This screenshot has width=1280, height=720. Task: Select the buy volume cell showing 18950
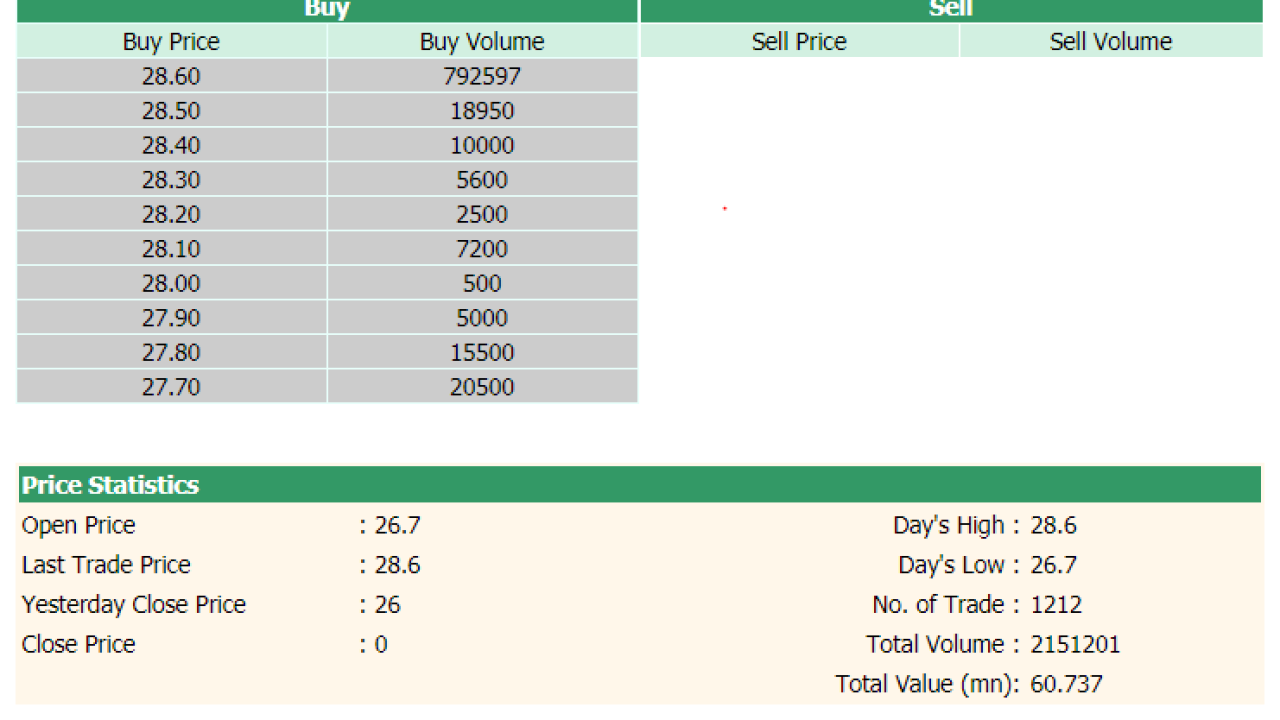coord(482,111)
